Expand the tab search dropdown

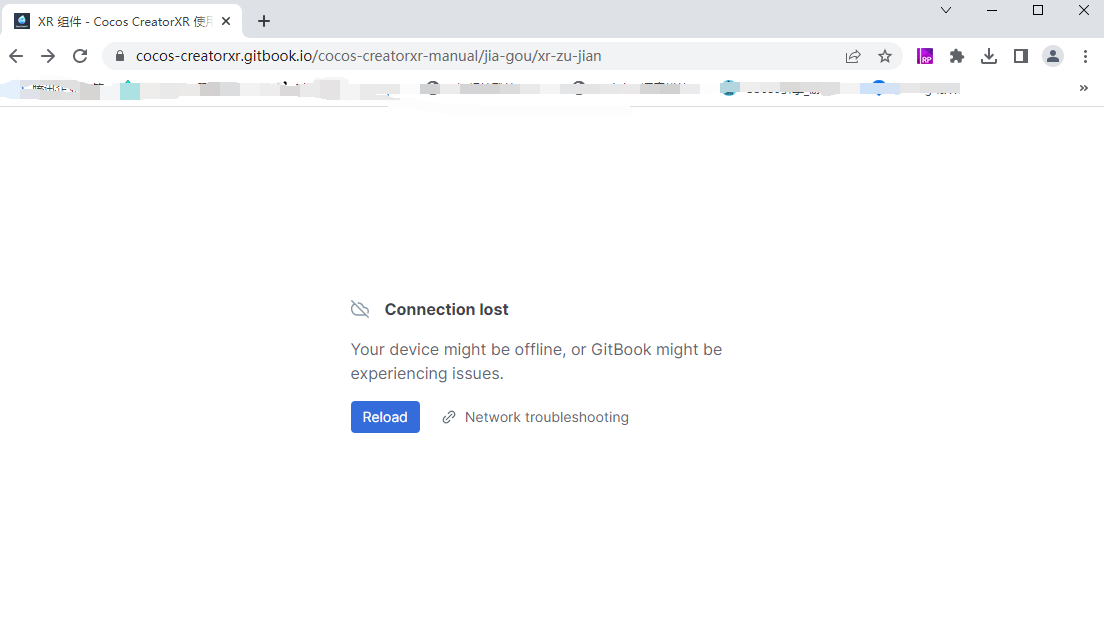click(x=946, y=10)
